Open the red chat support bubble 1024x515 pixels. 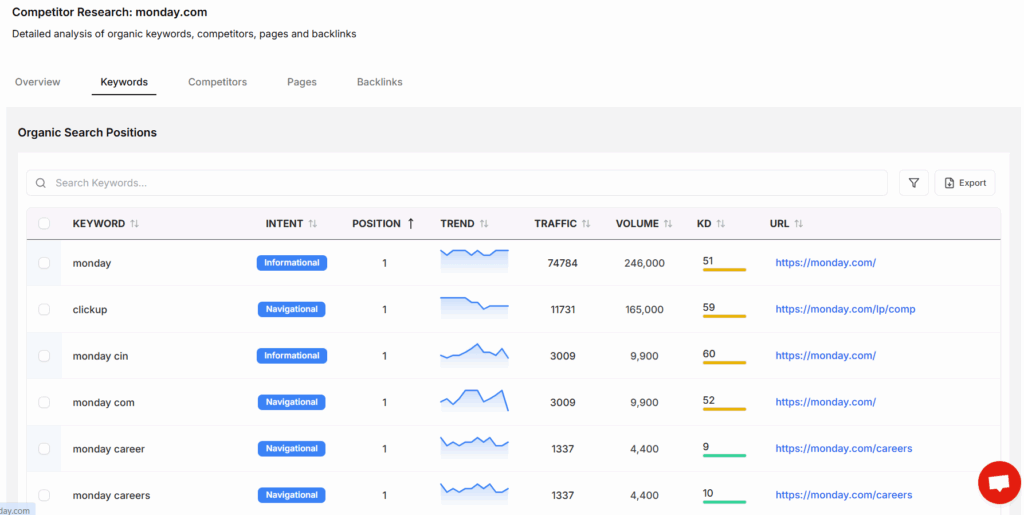coord(999,483)
